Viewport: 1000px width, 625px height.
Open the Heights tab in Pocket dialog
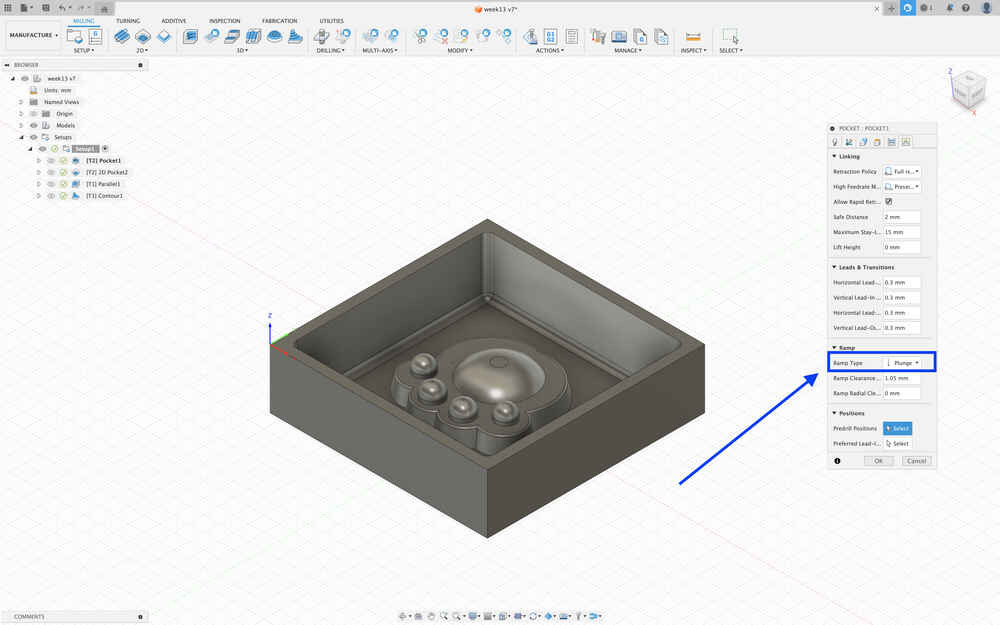863,142
